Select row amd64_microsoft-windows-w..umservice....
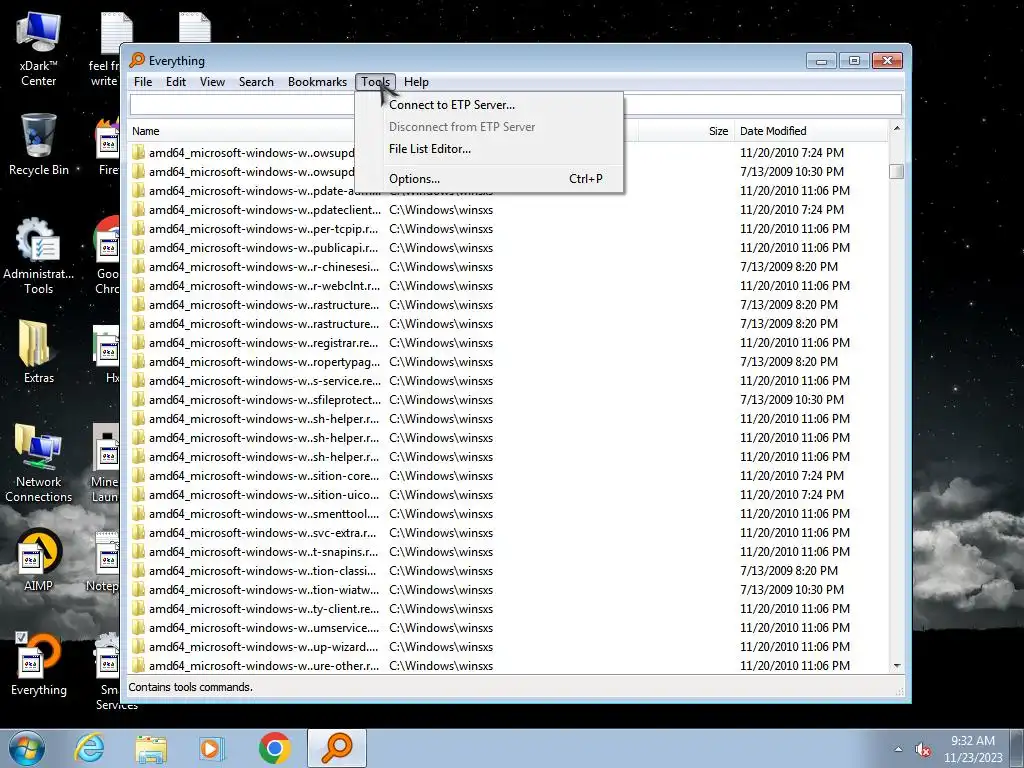 pyautogui.click(x=509, y=628)
